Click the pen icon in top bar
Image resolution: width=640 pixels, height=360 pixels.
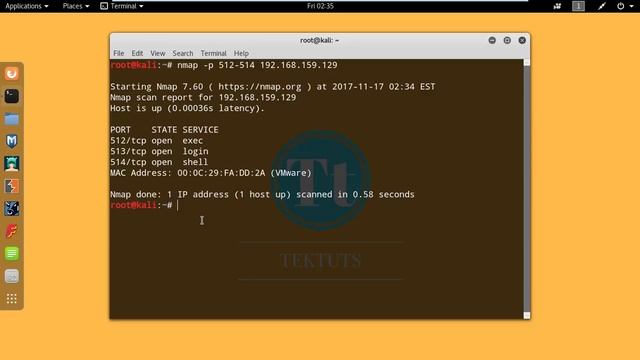click(x=602, y=6)
